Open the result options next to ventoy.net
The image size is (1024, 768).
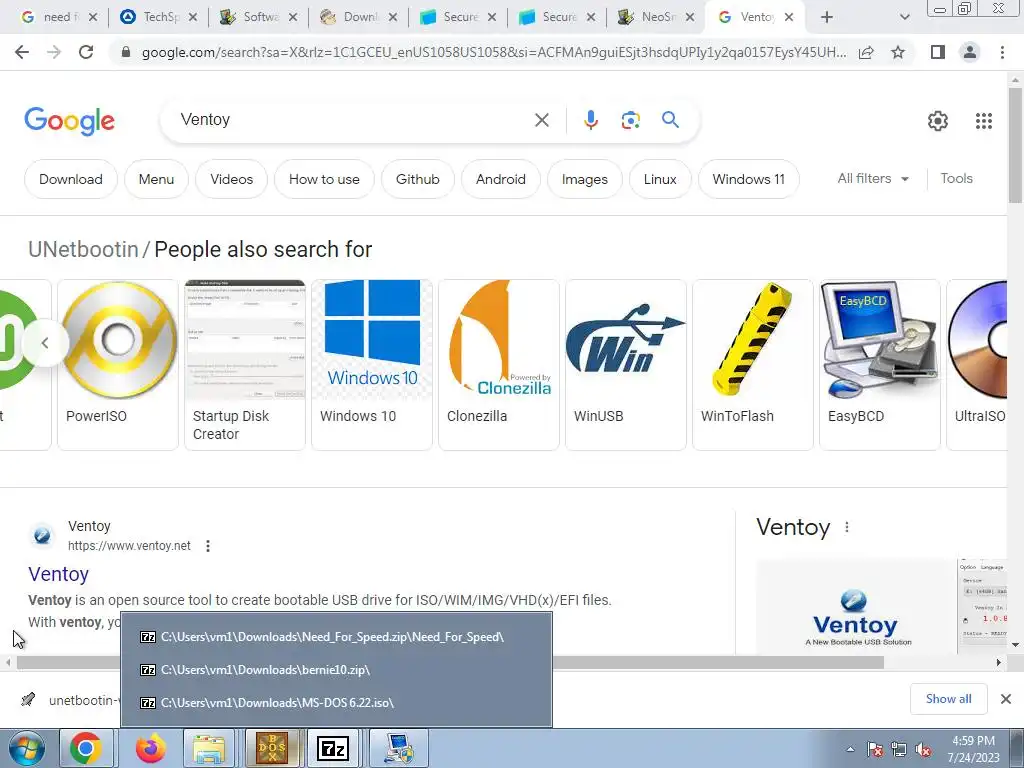pos(208,546)
